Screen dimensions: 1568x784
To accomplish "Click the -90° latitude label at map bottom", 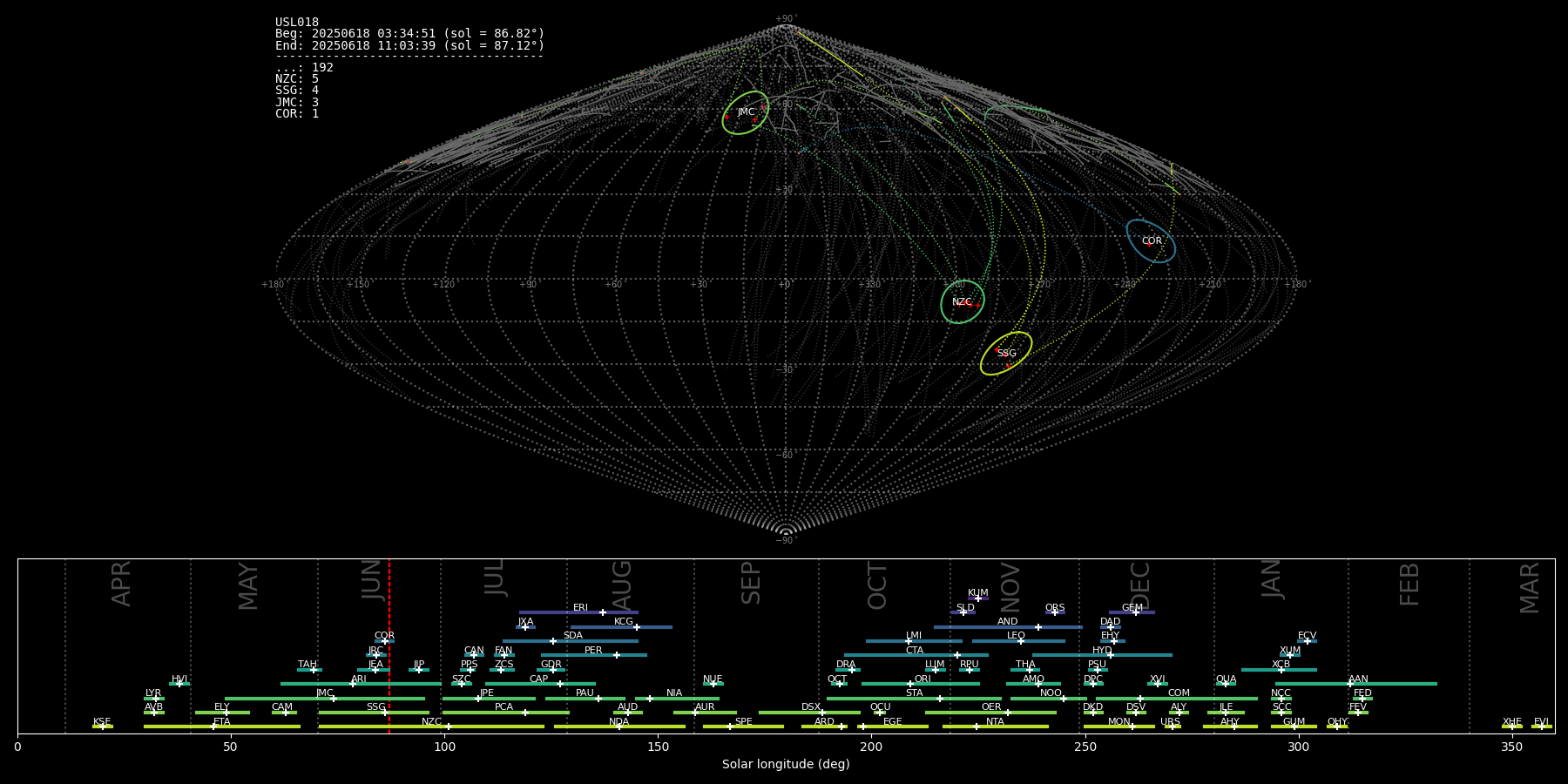I will point(786,540).
